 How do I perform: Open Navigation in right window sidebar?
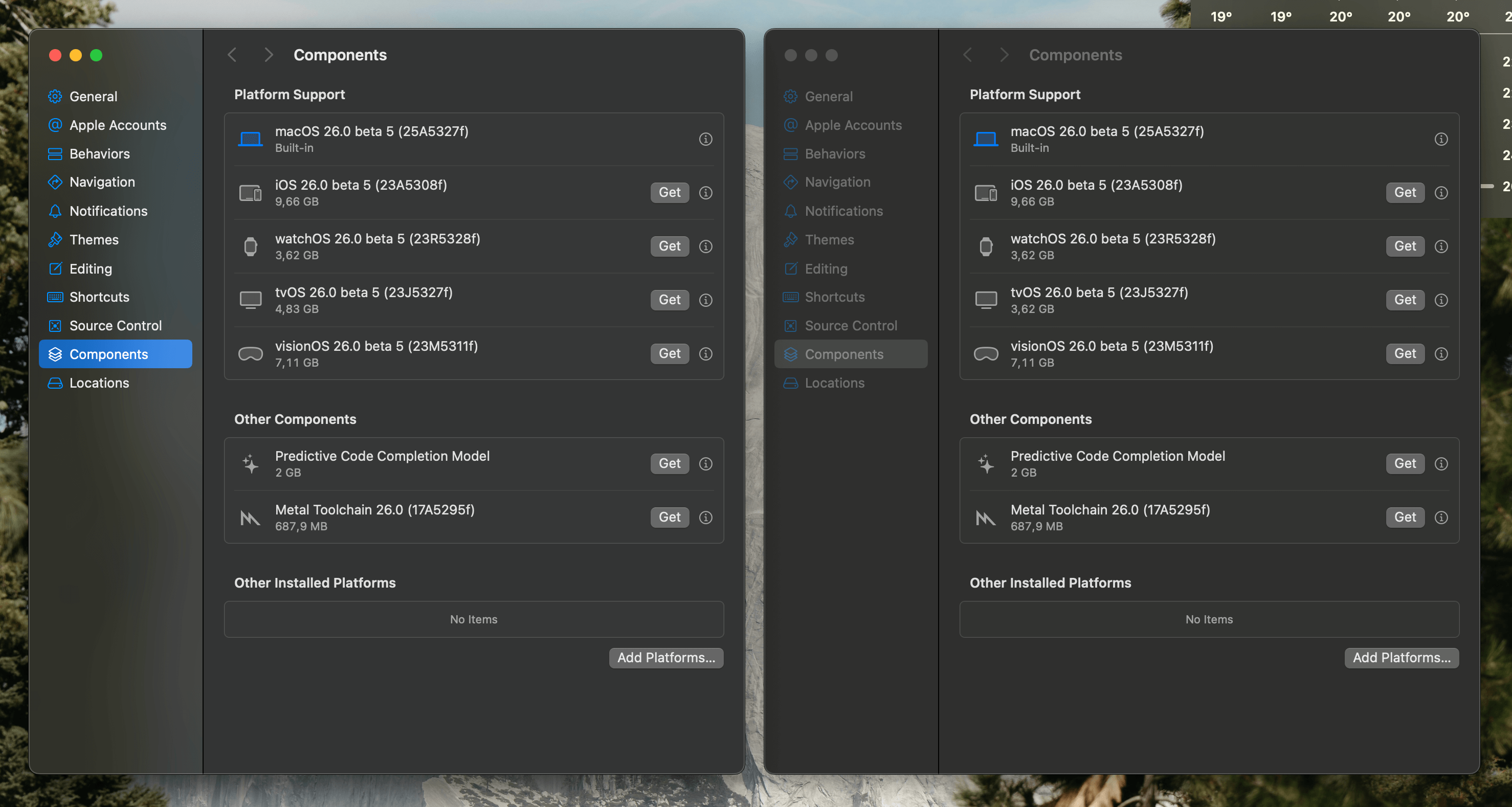click(x=851, y=182)
